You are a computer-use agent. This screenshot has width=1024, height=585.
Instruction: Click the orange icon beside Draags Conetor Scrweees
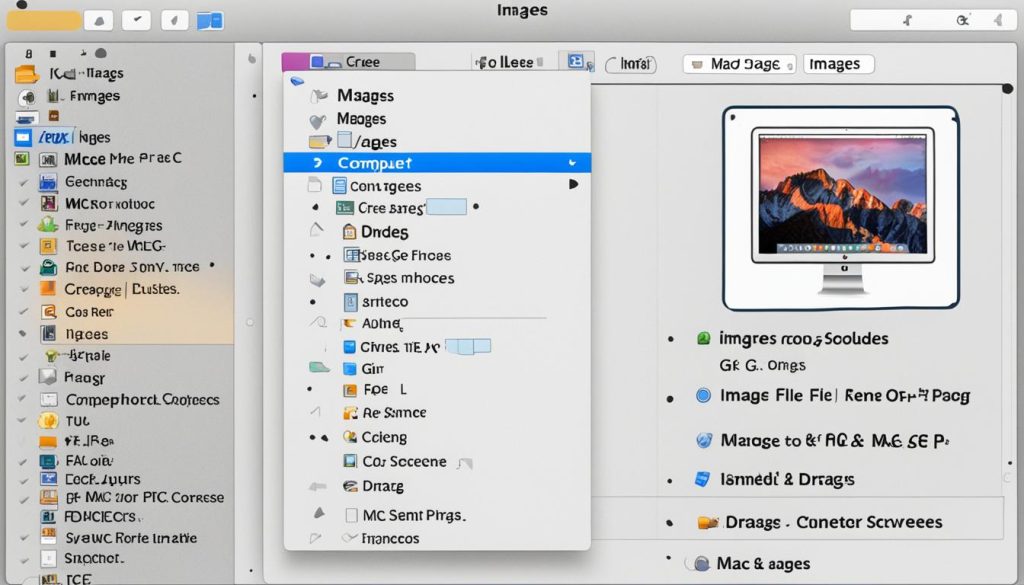click(708, 522)
